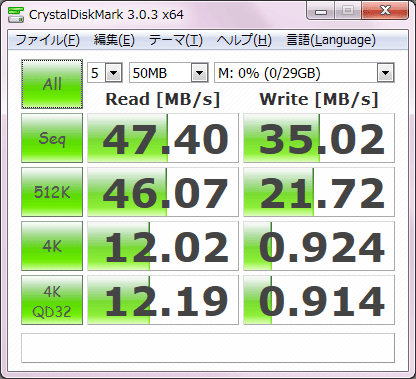Click the CrystalDiskMark title bar icon
This screenshot has height=379, width=416.
coord(16,14)
